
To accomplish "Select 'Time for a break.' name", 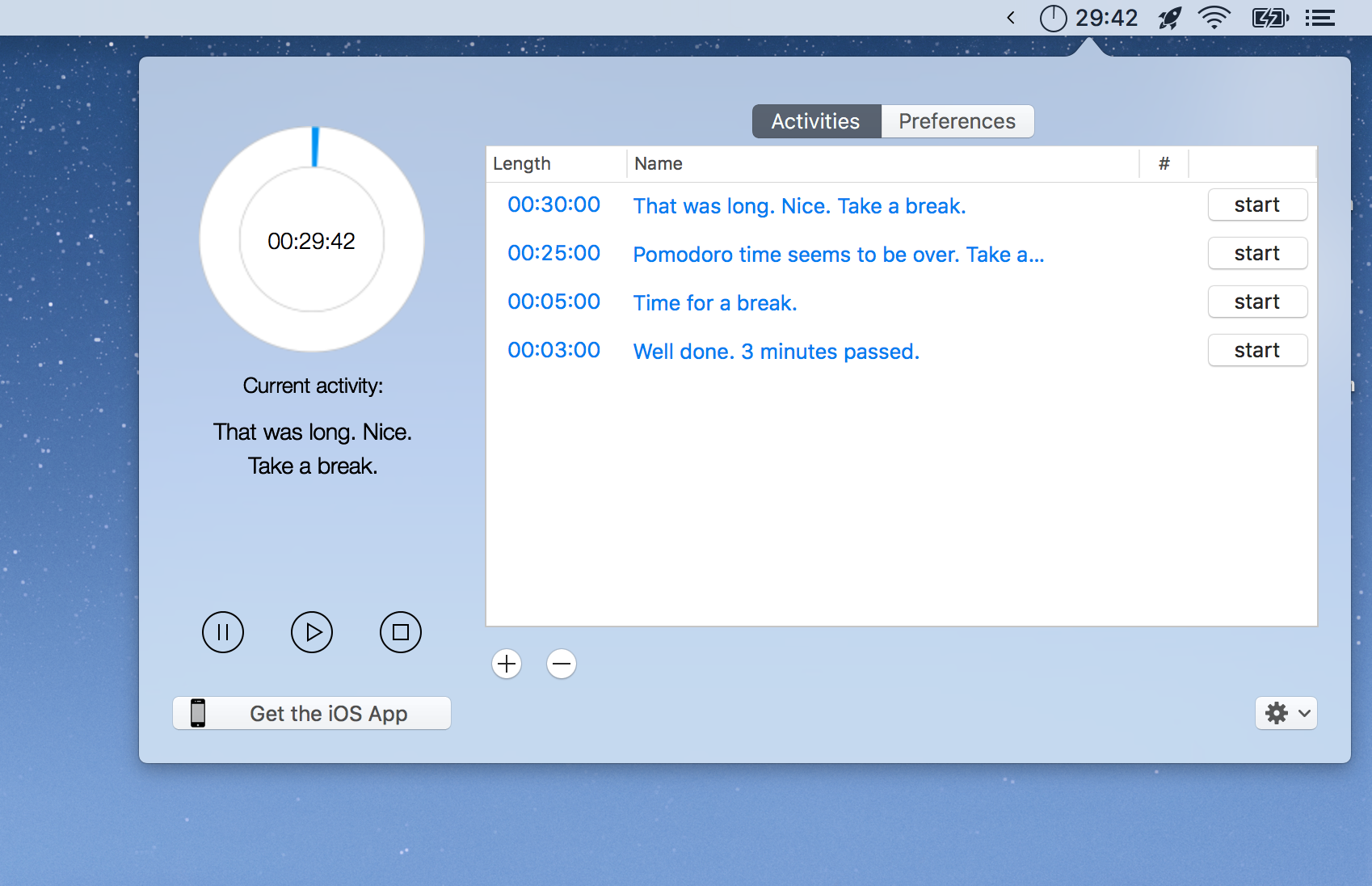I will pos(715,303).
